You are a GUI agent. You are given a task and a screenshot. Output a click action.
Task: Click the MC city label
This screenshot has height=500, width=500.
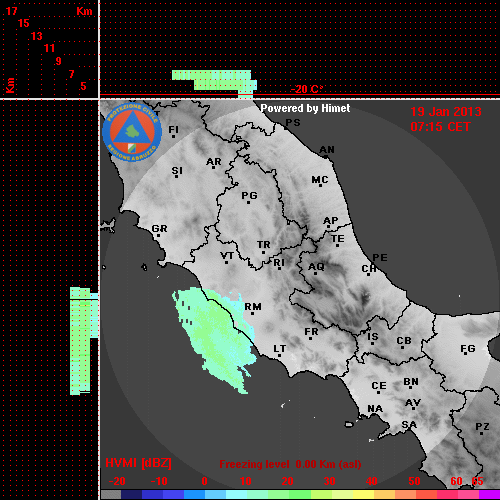[320, 180]
